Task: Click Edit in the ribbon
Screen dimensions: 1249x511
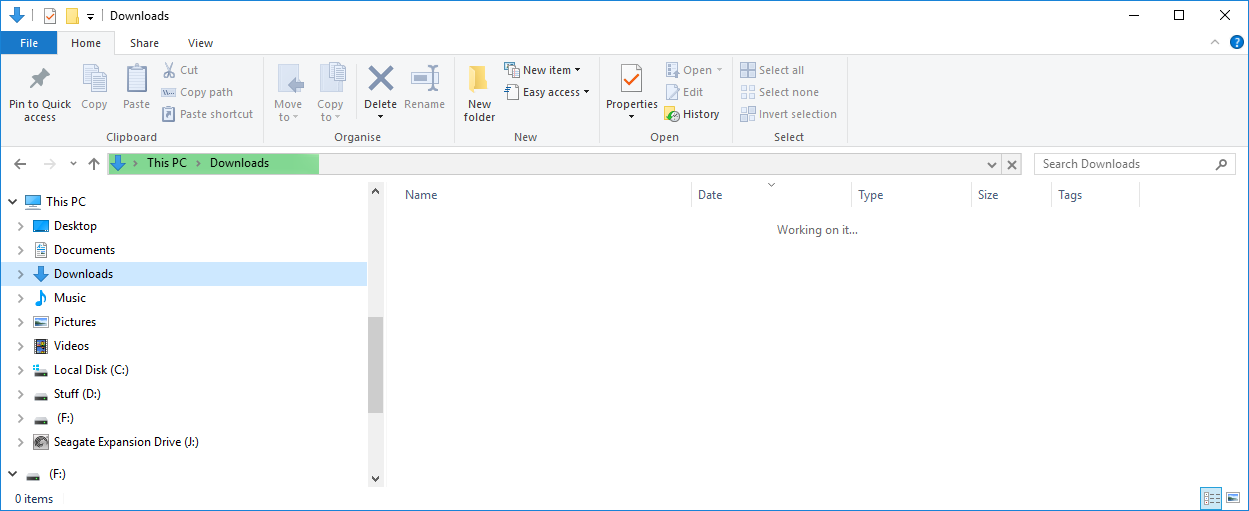Action: pos(685,92)
